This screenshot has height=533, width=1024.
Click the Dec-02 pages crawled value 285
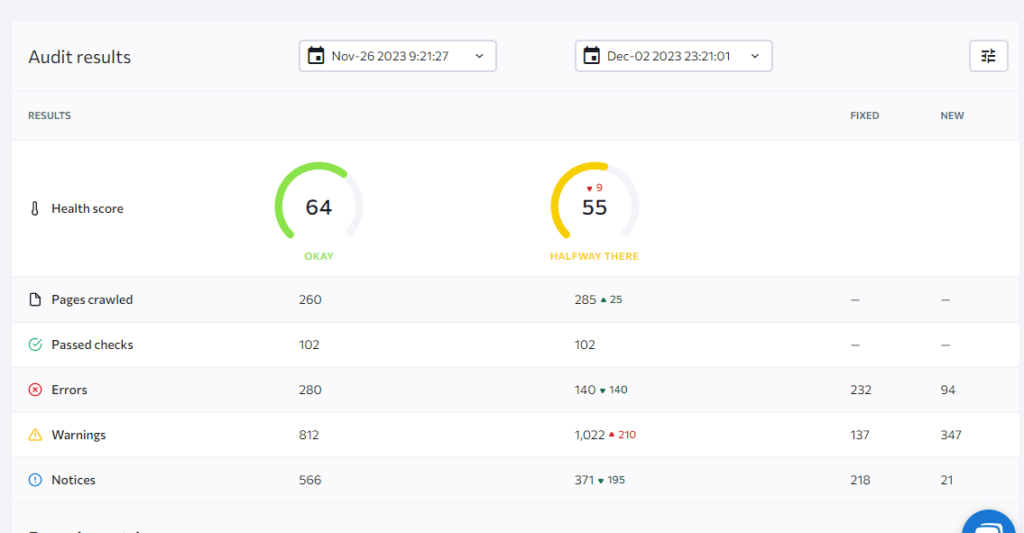[x=585, y=299]
